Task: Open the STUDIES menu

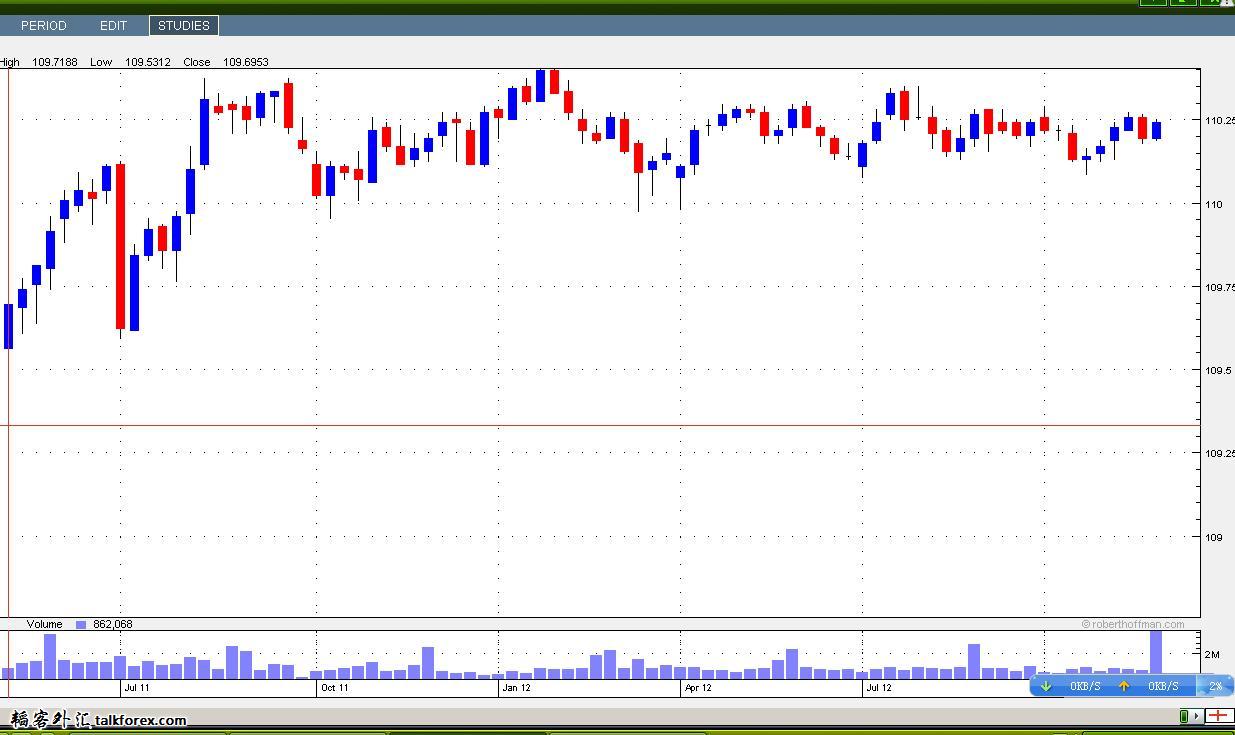Action: 184,25
